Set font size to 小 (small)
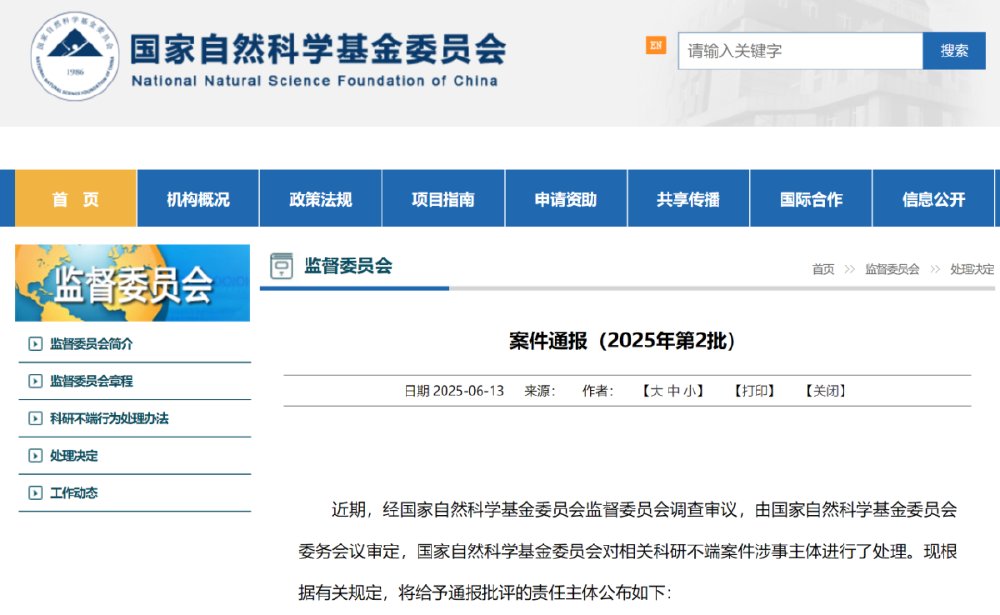1000x615 pixels. coord(690,391)
